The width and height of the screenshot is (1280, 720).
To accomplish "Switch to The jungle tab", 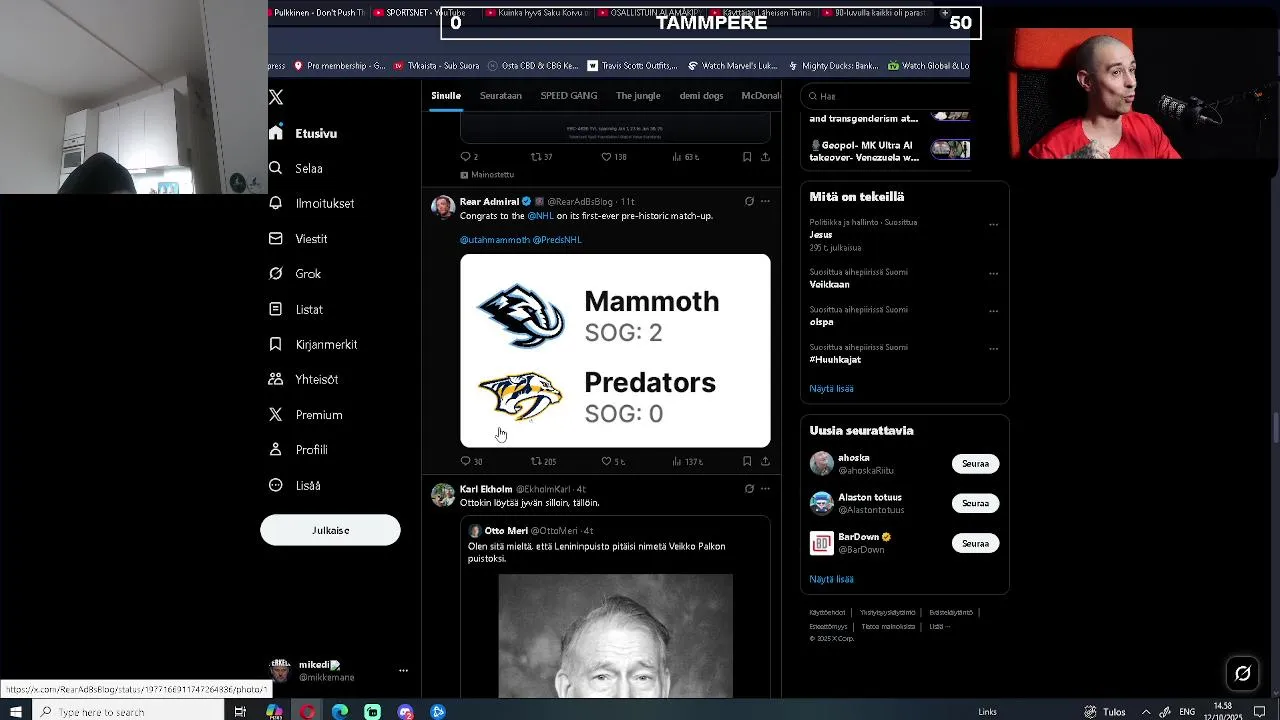I will 638,96.
